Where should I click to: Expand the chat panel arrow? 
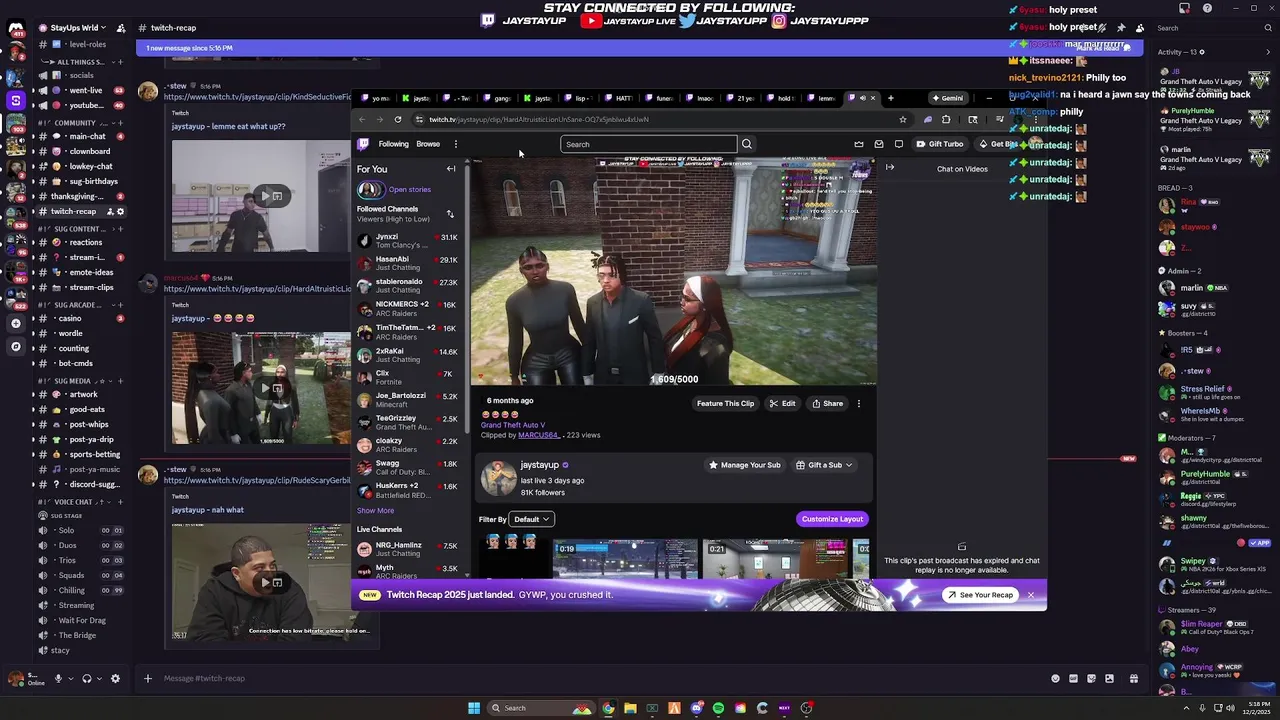890,168
